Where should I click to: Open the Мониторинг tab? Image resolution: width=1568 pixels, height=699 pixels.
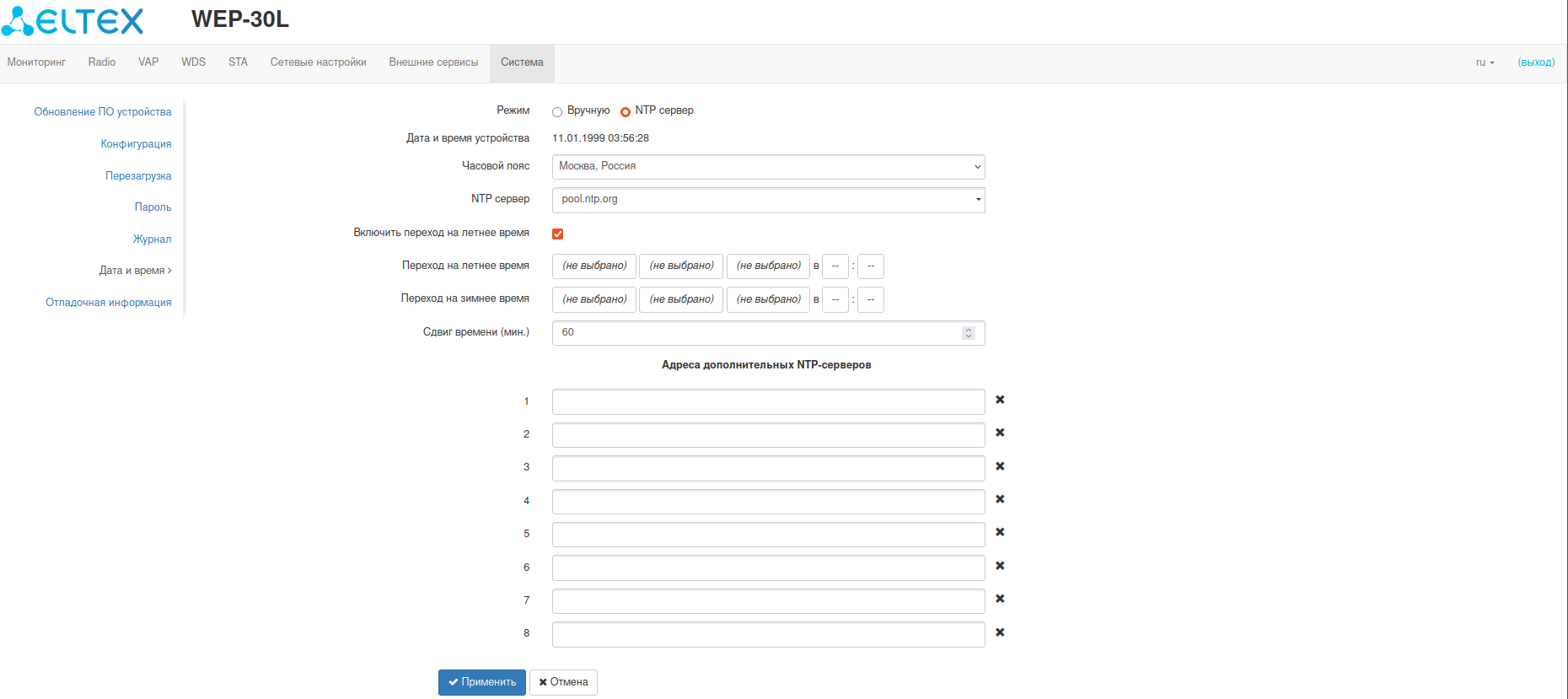coord(36,62)
